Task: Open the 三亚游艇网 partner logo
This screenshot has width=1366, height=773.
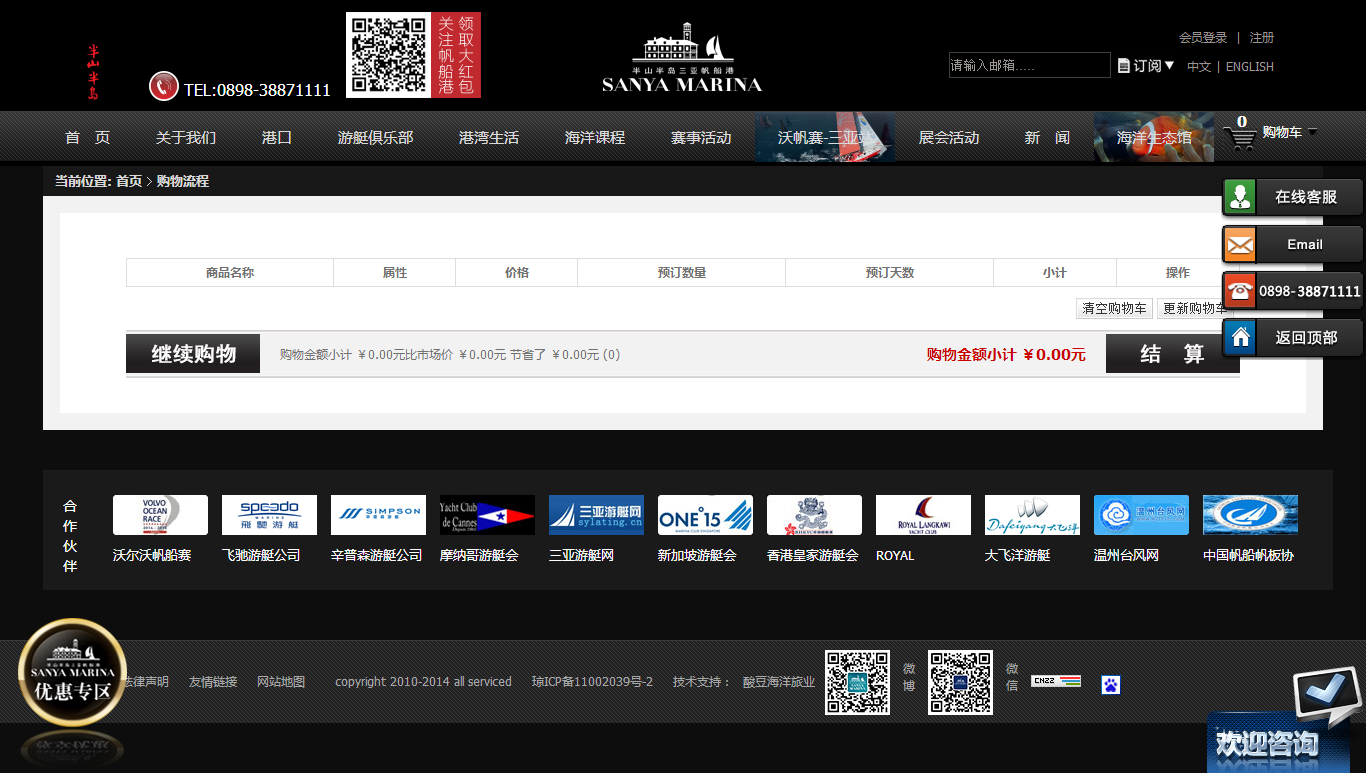Action: point(596,514)
